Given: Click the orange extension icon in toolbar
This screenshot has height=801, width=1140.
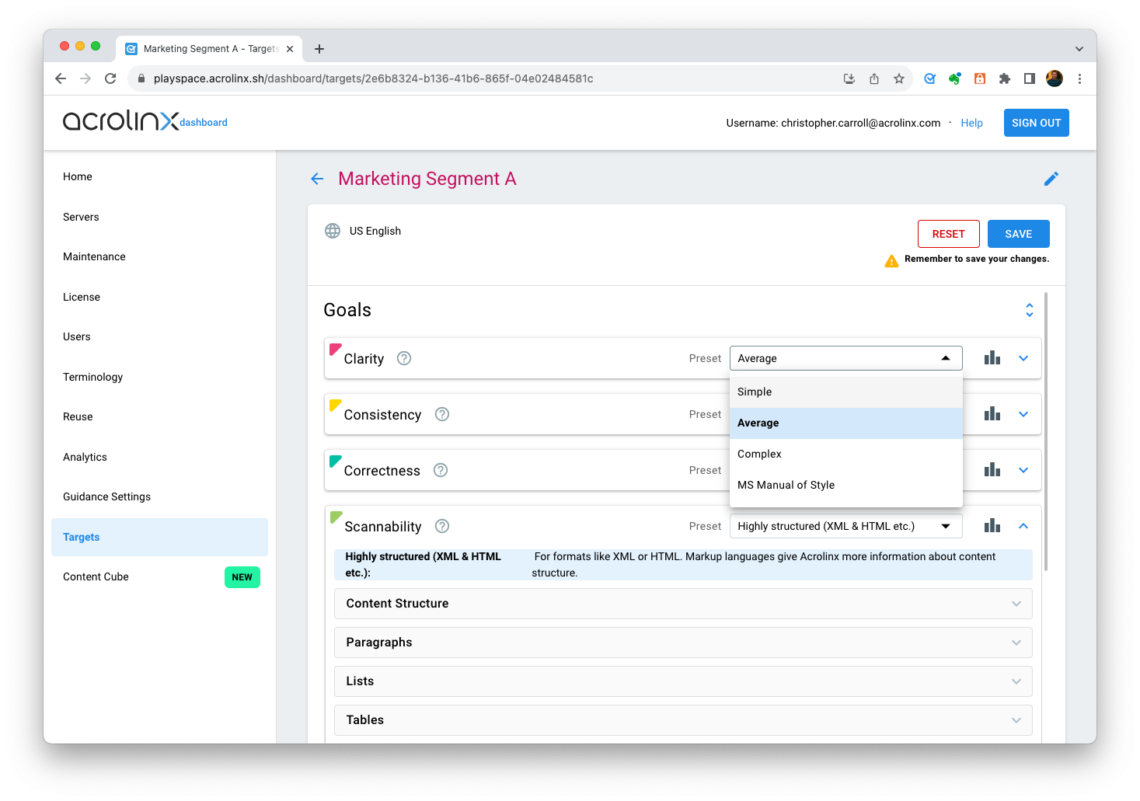Looking at the screenshot, I should tap(979, 79).
